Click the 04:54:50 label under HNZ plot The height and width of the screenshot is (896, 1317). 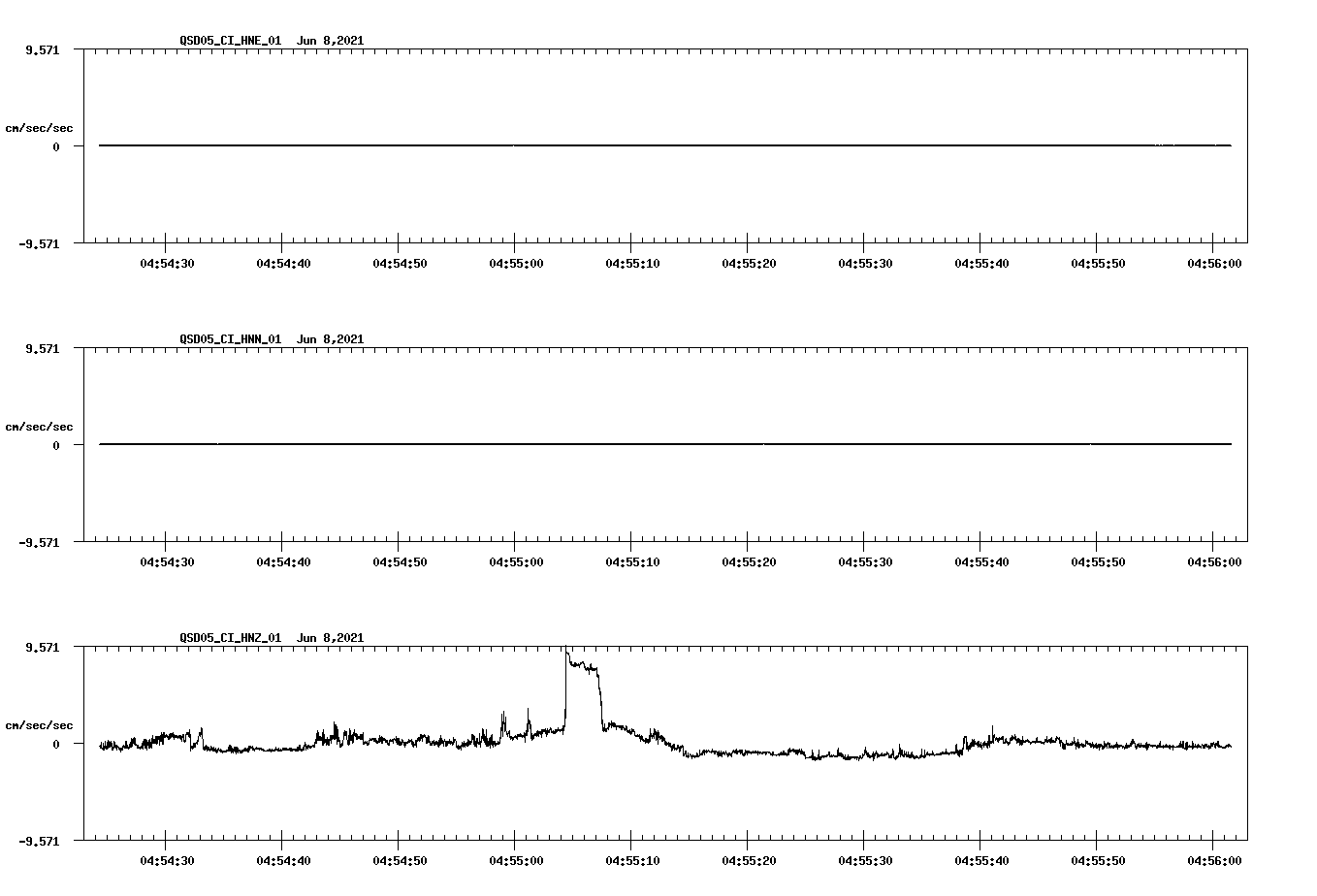(x=400, y=861)
